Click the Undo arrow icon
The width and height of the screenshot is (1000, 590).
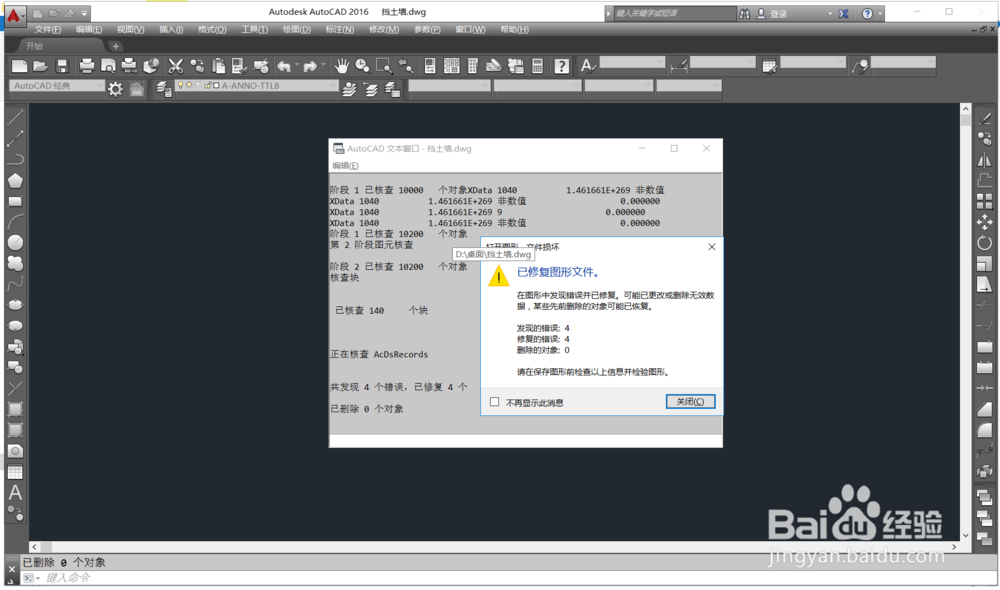(x=284, y=66)
